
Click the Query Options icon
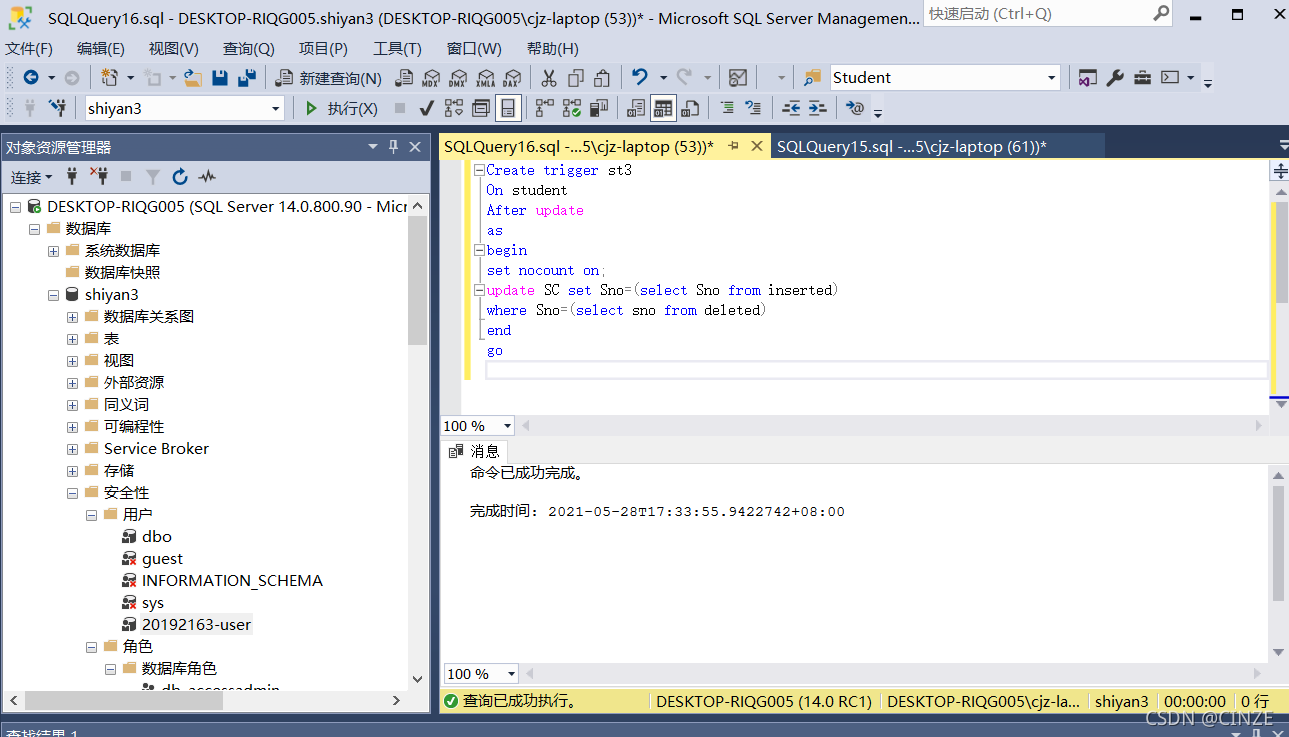click(x=481, y=108)
